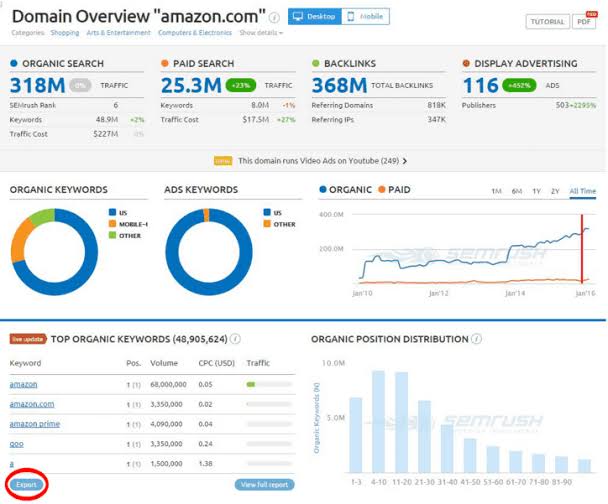Click the 1-3 position distribution bar
This screenshot has height=504, width=608.
356,435
